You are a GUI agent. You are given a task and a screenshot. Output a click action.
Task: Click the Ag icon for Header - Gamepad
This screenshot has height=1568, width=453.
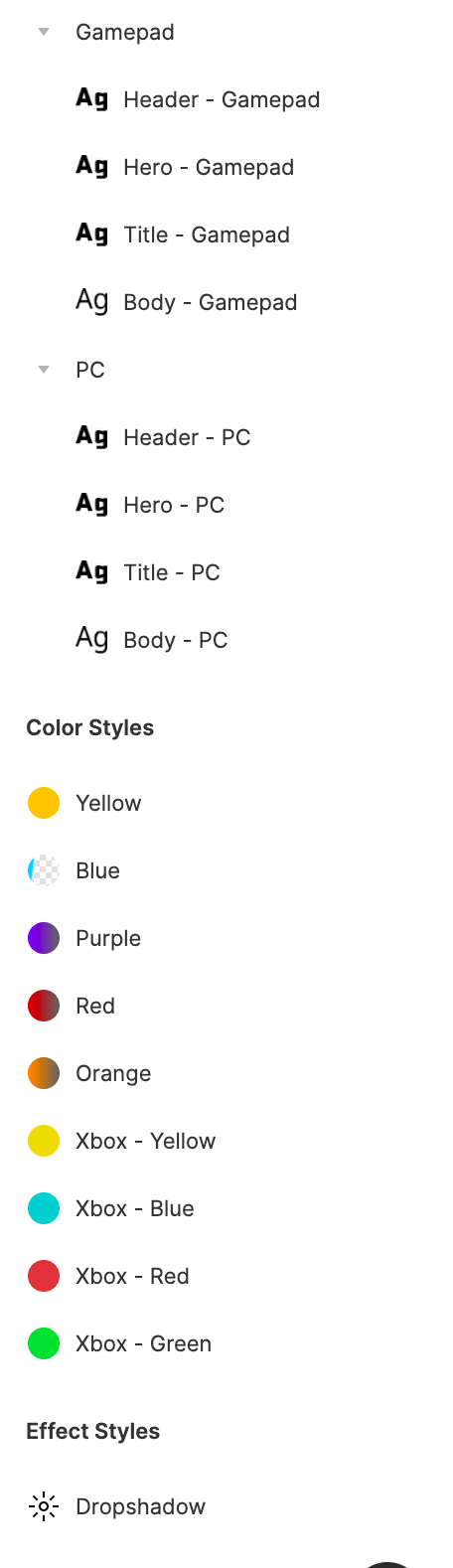[x=92, y=99]
